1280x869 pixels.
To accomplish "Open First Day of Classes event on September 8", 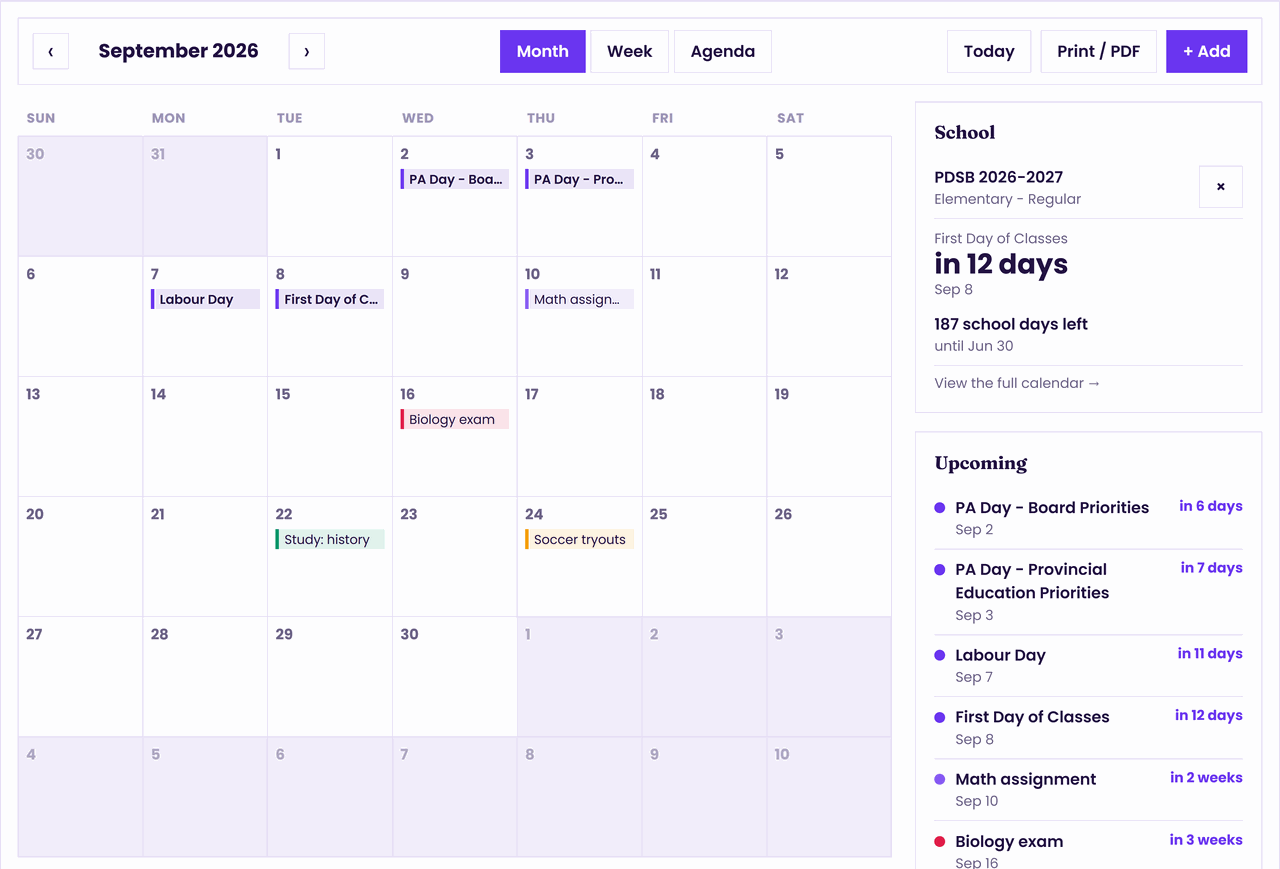I will click(x=330, y=299).
